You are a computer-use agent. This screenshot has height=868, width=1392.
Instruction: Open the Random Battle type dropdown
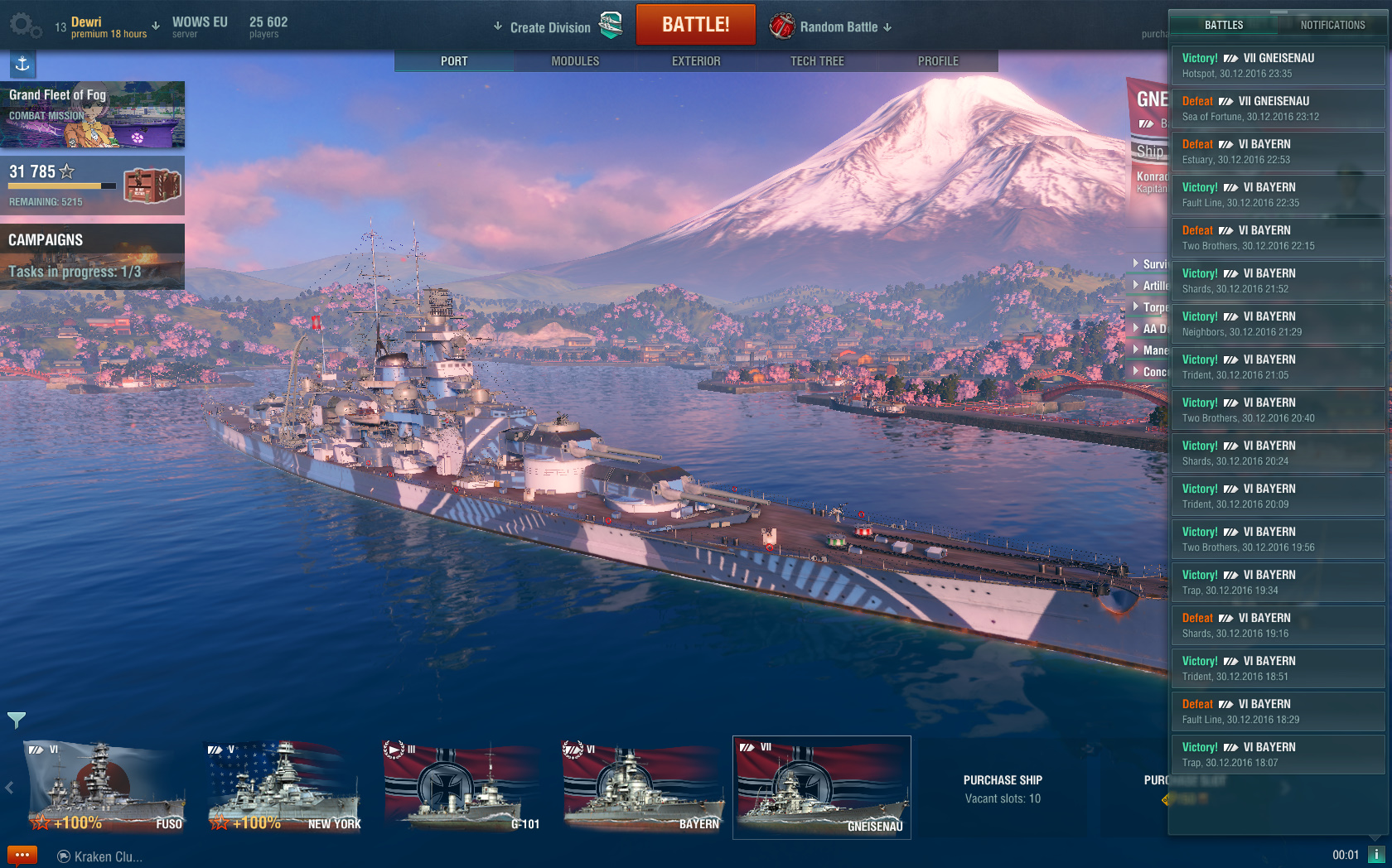click(887, 27)
